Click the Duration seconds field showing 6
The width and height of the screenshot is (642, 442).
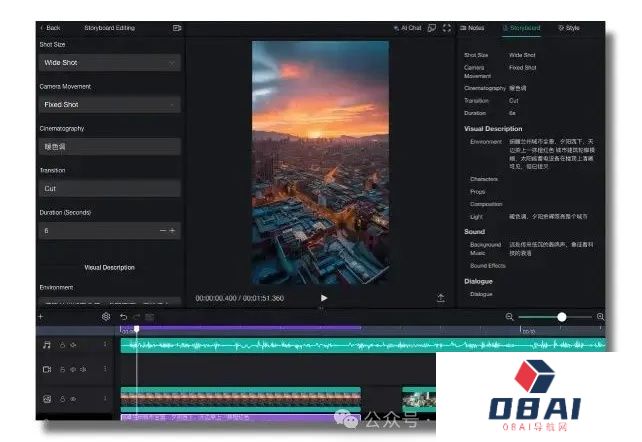(x=110, y=231)
